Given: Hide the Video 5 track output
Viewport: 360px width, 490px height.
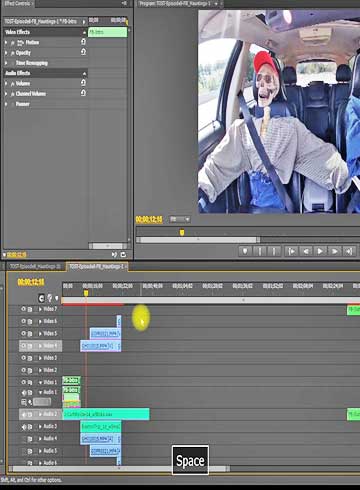Looking at the screenshot, I should click(x=23, y=333).
